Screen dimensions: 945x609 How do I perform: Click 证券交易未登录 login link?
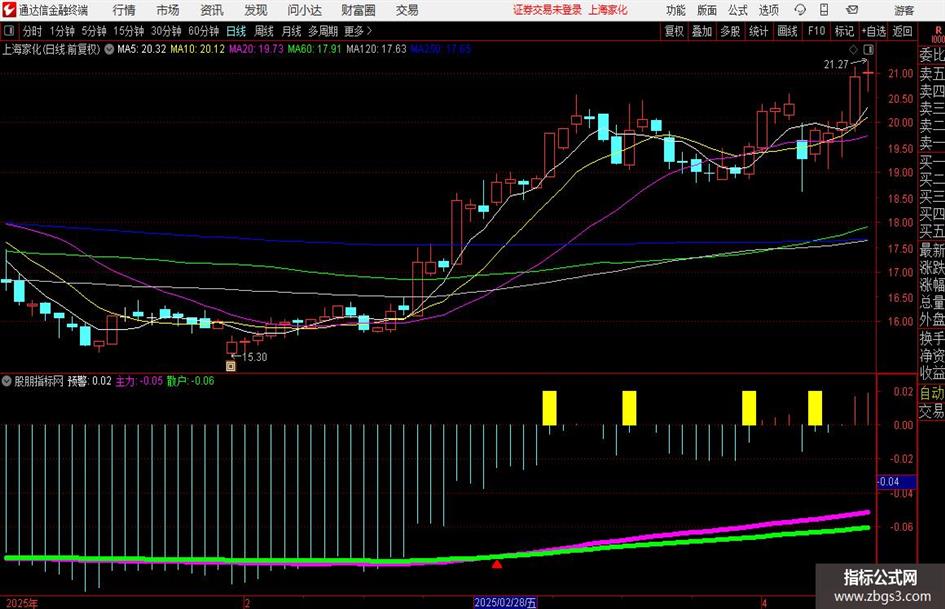[548, 10]
